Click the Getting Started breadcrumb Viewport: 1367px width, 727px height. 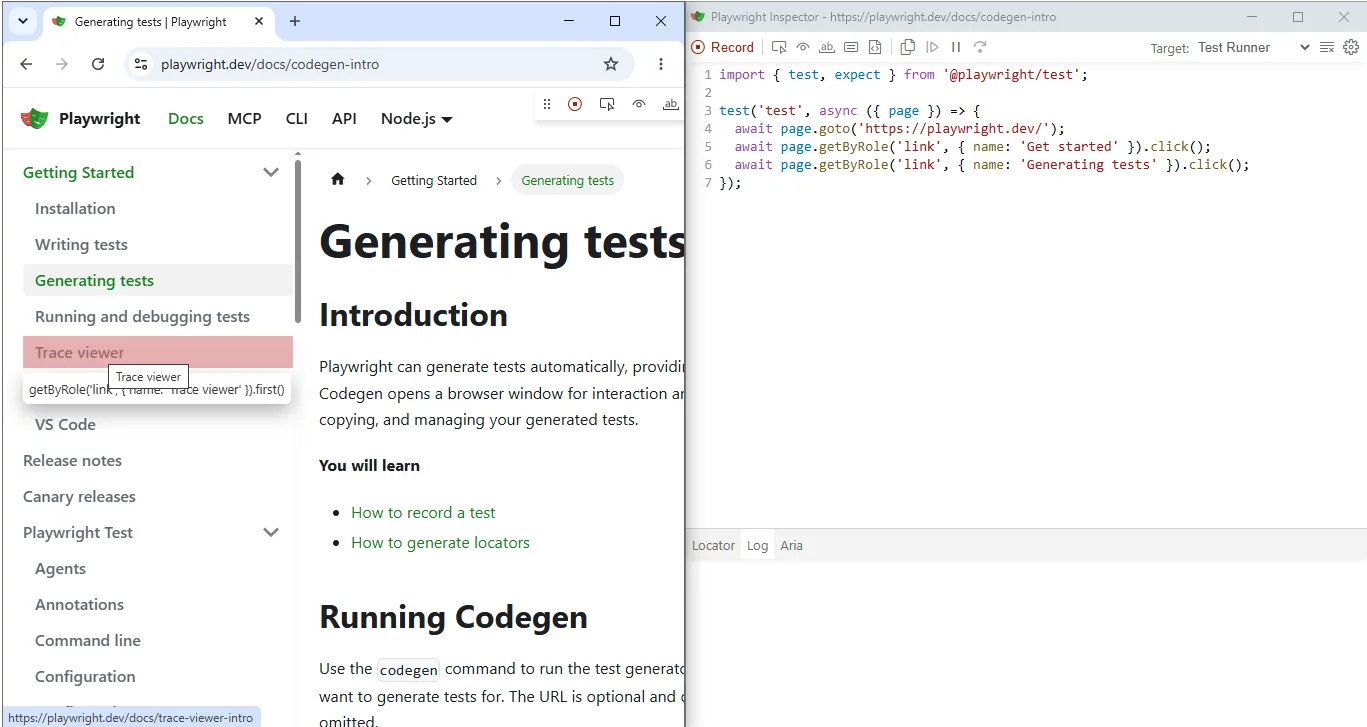tap(434, 181)
